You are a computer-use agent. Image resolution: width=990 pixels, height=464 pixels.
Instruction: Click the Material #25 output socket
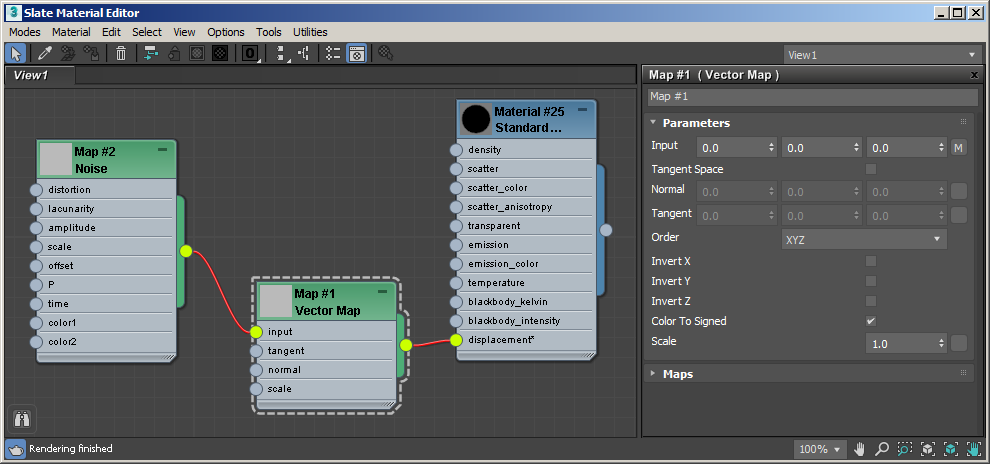point(606,230)
